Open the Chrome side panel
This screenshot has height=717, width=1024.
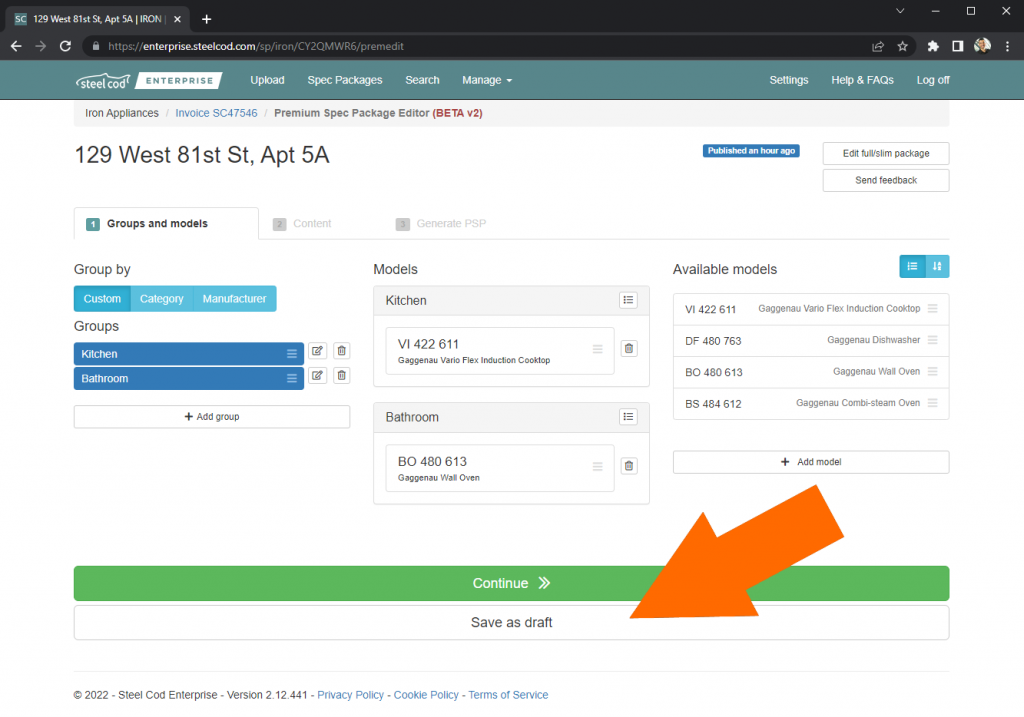click(957, 46)
